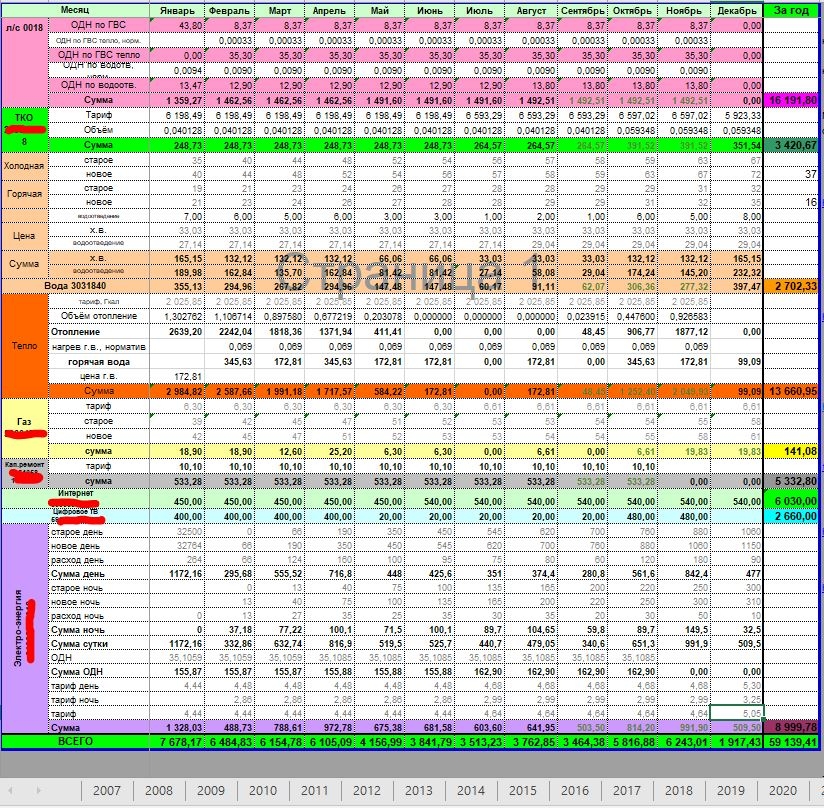Open the 2019 sheet tab
Viewport: 824px width, 808px height.
[x=731, y=791]
